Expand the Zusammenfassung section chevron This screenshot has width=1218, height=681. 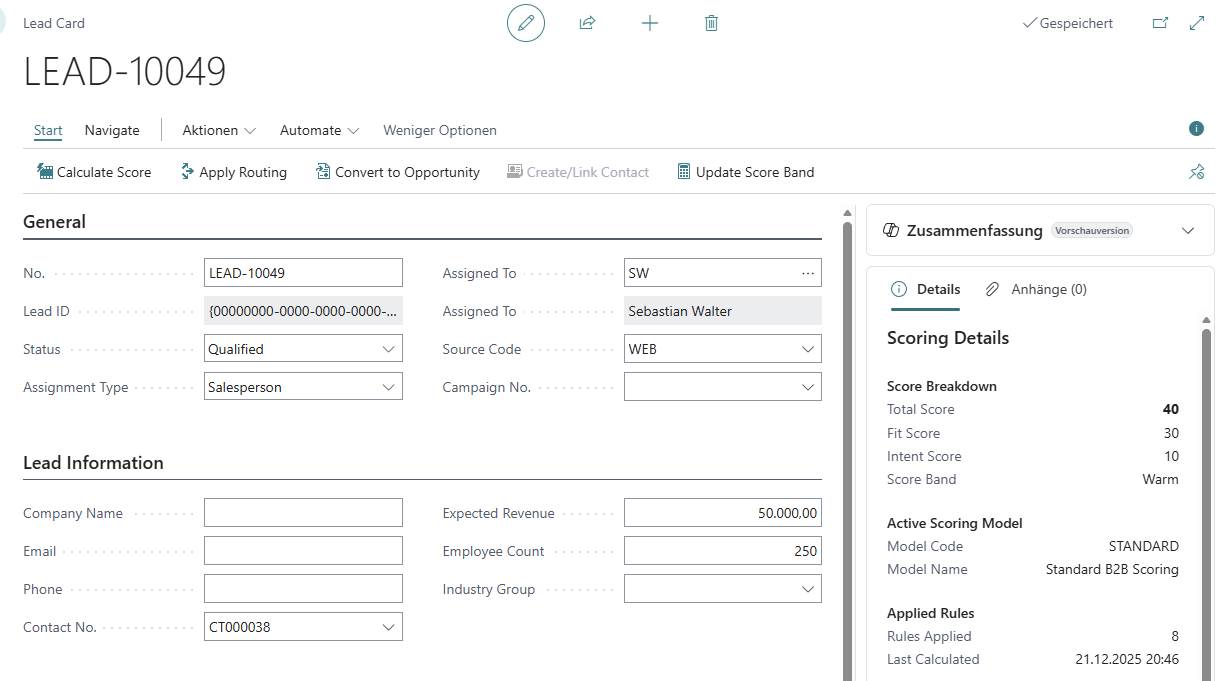(x=1188, y=231)
